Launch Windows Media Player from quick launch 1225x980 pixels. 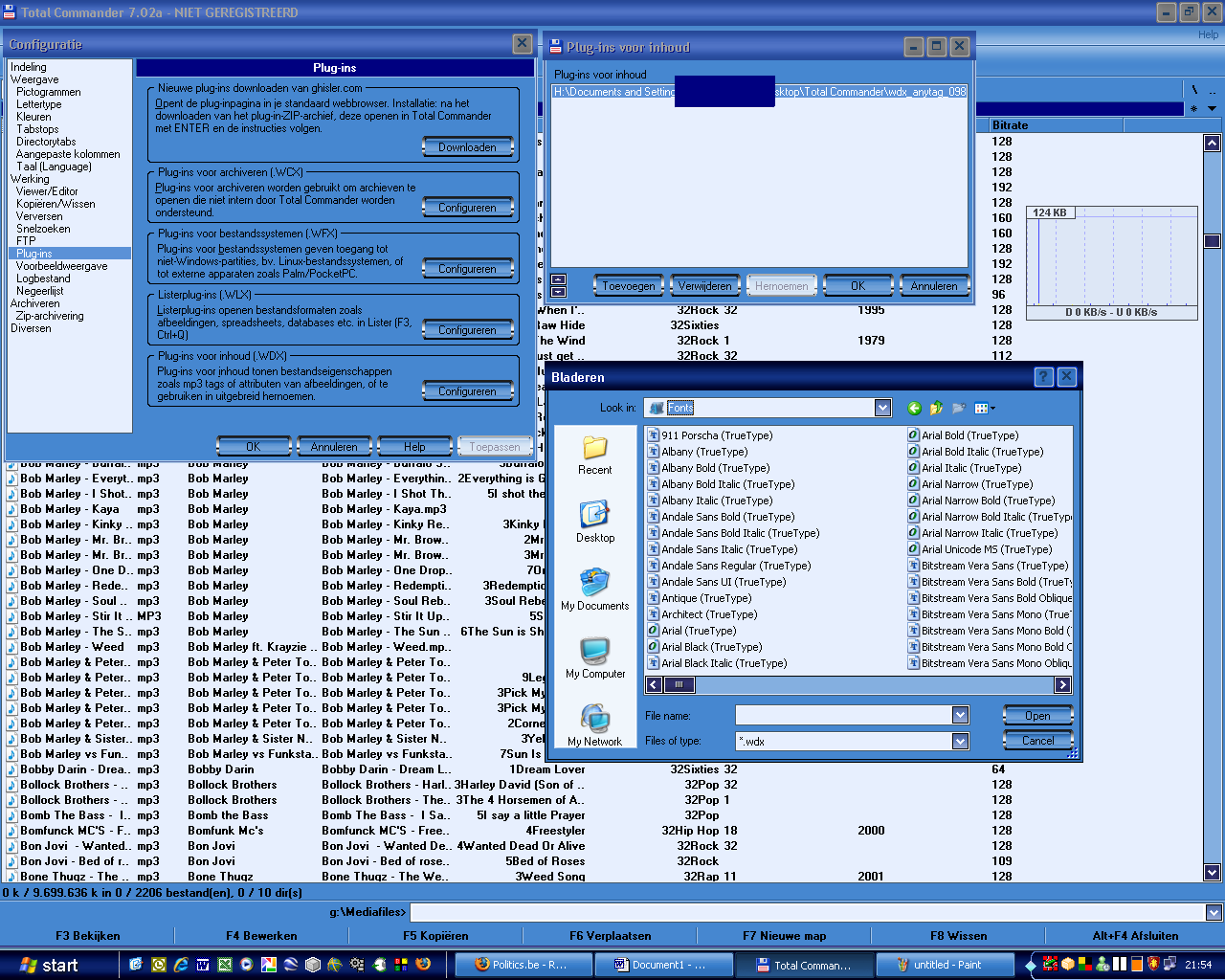pos(247,965)
